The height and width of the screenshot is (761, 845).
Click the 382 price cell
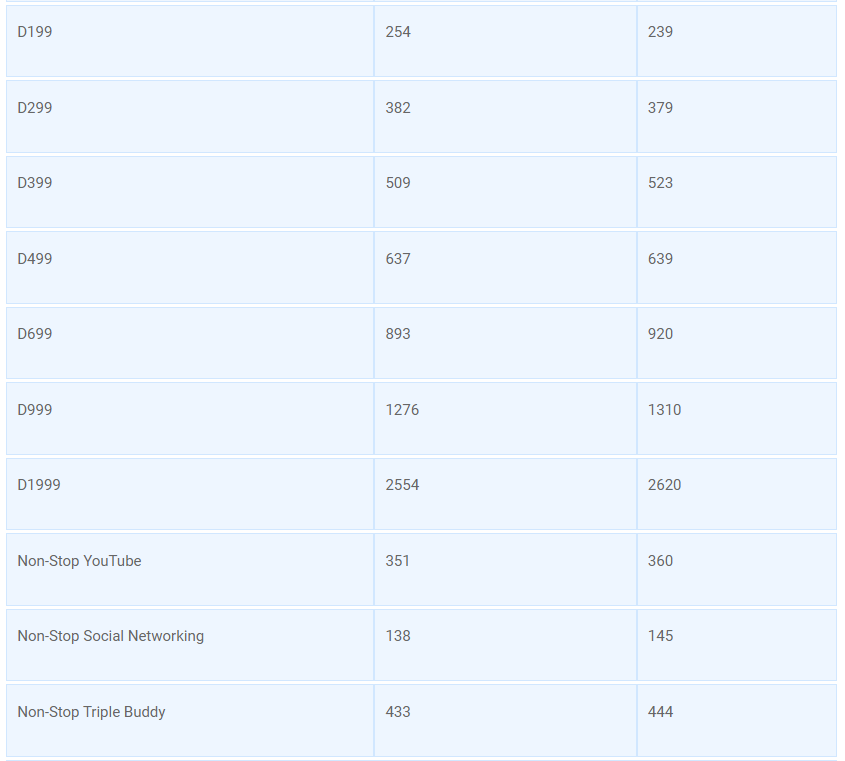tap(505, 116)
